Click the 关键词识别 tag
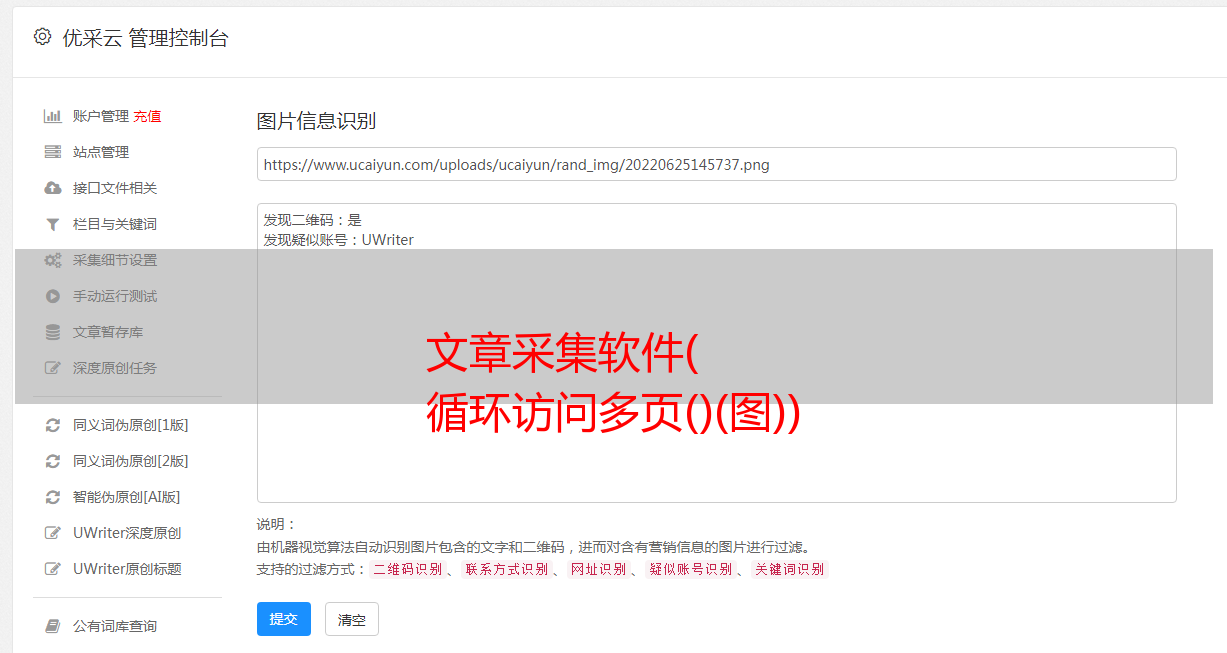Image resolution: width=1227 pixels, height=653 pixels. 790,569
